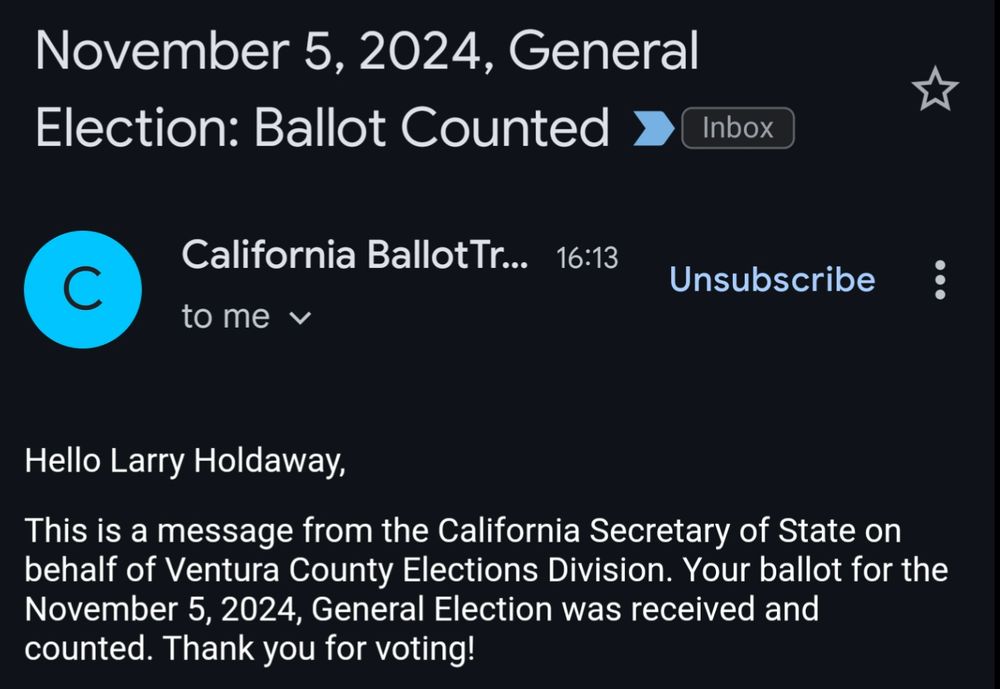The width and height of the screenshot is (1000, 689).
Task: Select the "Hello Larry Holdaway" greeting text
Action: tap(184, 461)
